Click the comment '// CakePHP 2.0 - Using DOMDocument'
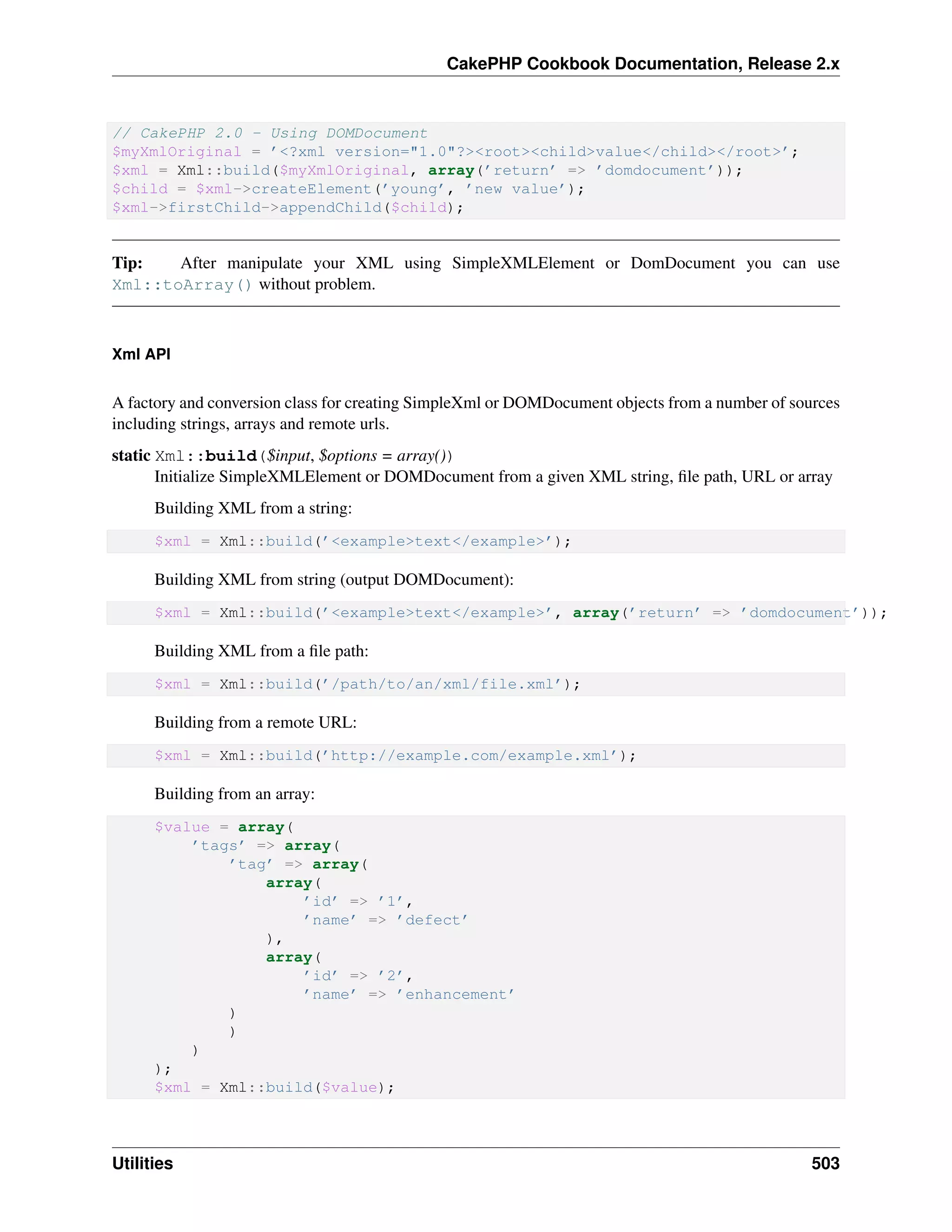Viewport: 952px width, 1232px height. click(x=270, y=133)
